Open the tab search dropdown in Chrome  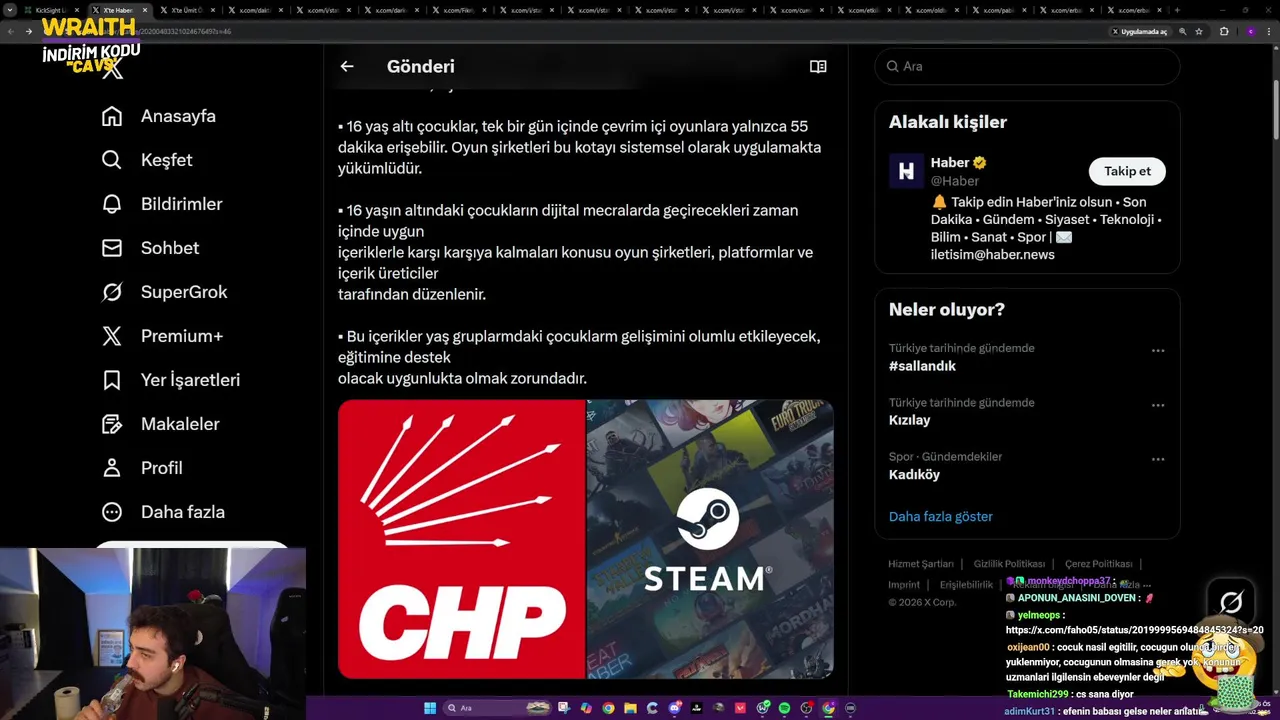10,10
